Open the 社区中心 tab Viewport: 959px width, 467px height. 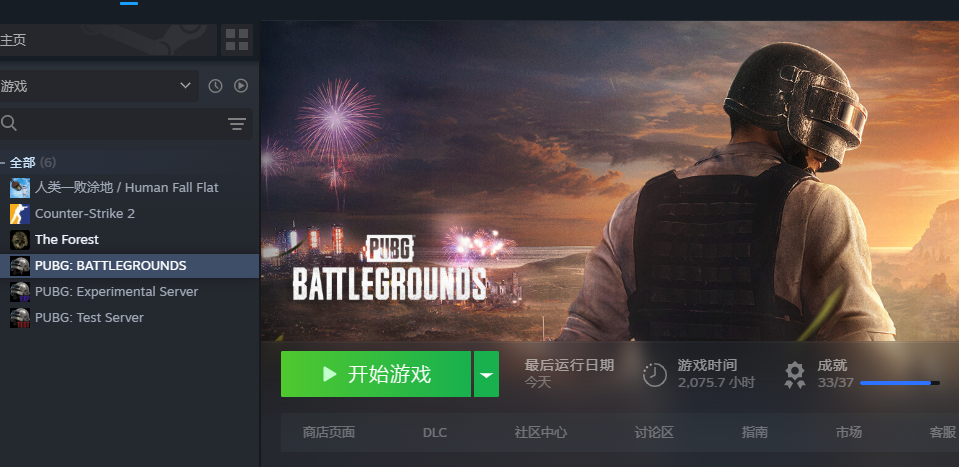[541, 432]
